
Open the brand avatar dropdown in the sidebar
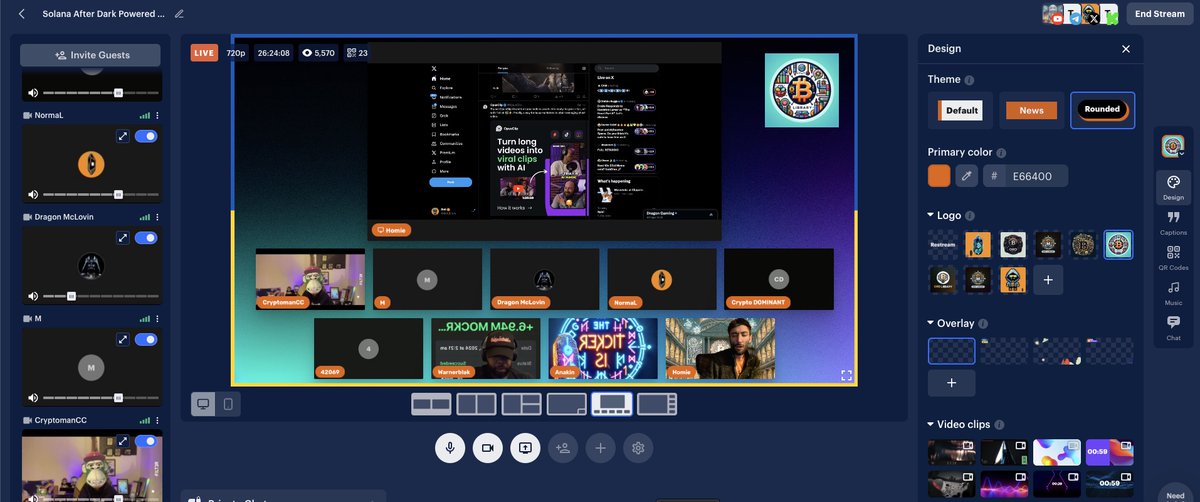1173,147
